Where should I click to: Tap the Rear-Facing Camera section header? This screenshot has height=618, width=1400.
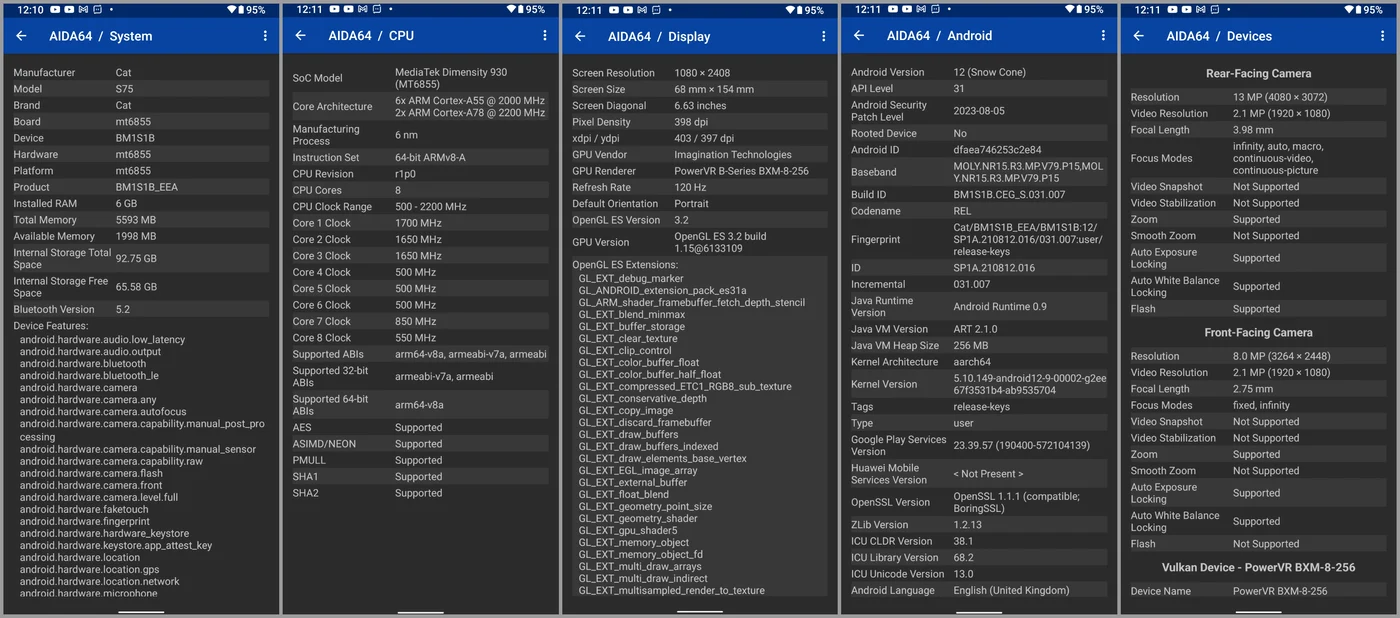pos(1258,73)
